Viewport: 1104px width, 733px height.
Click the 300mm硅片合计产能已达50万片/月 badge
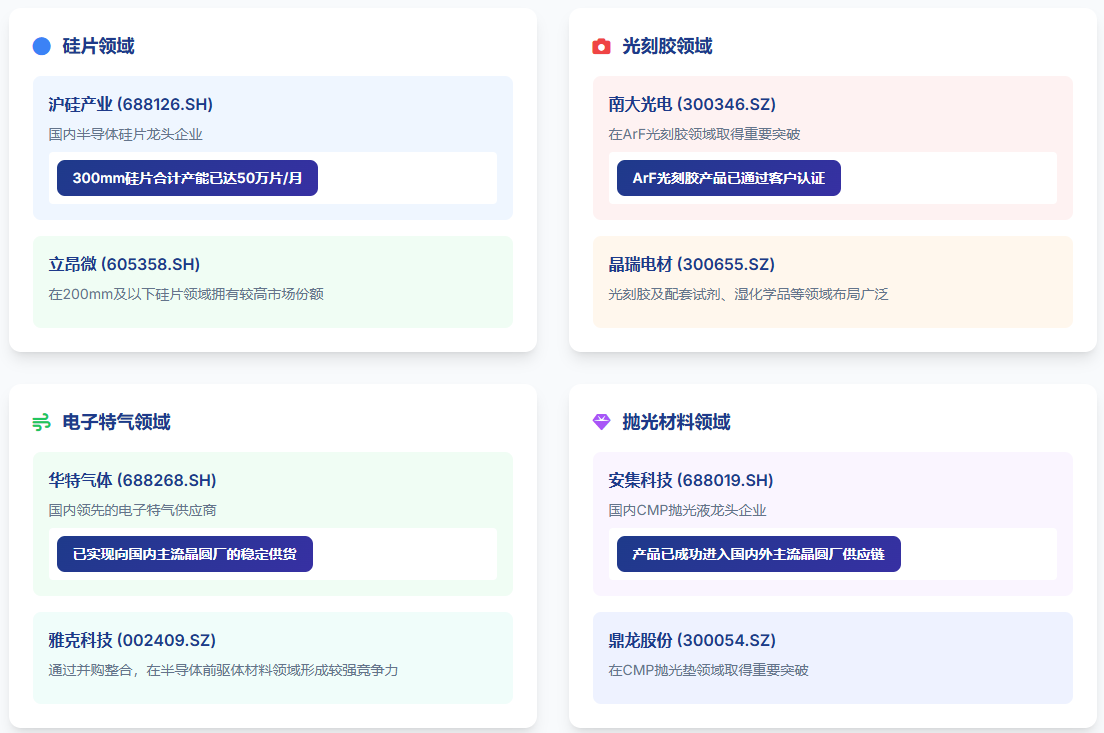(187, 178)
